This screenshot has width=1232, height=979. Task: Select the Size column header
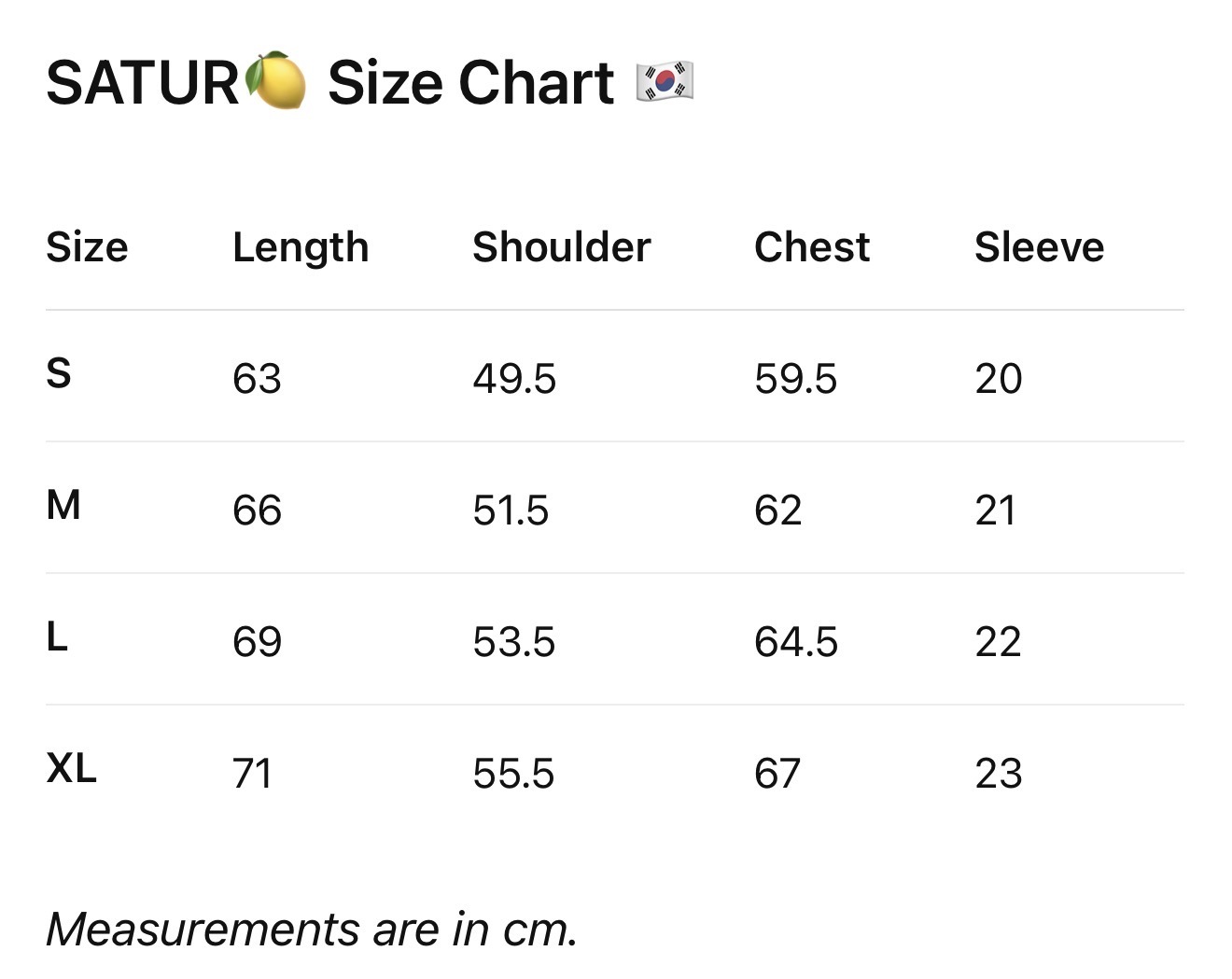(x=87, y=247)
